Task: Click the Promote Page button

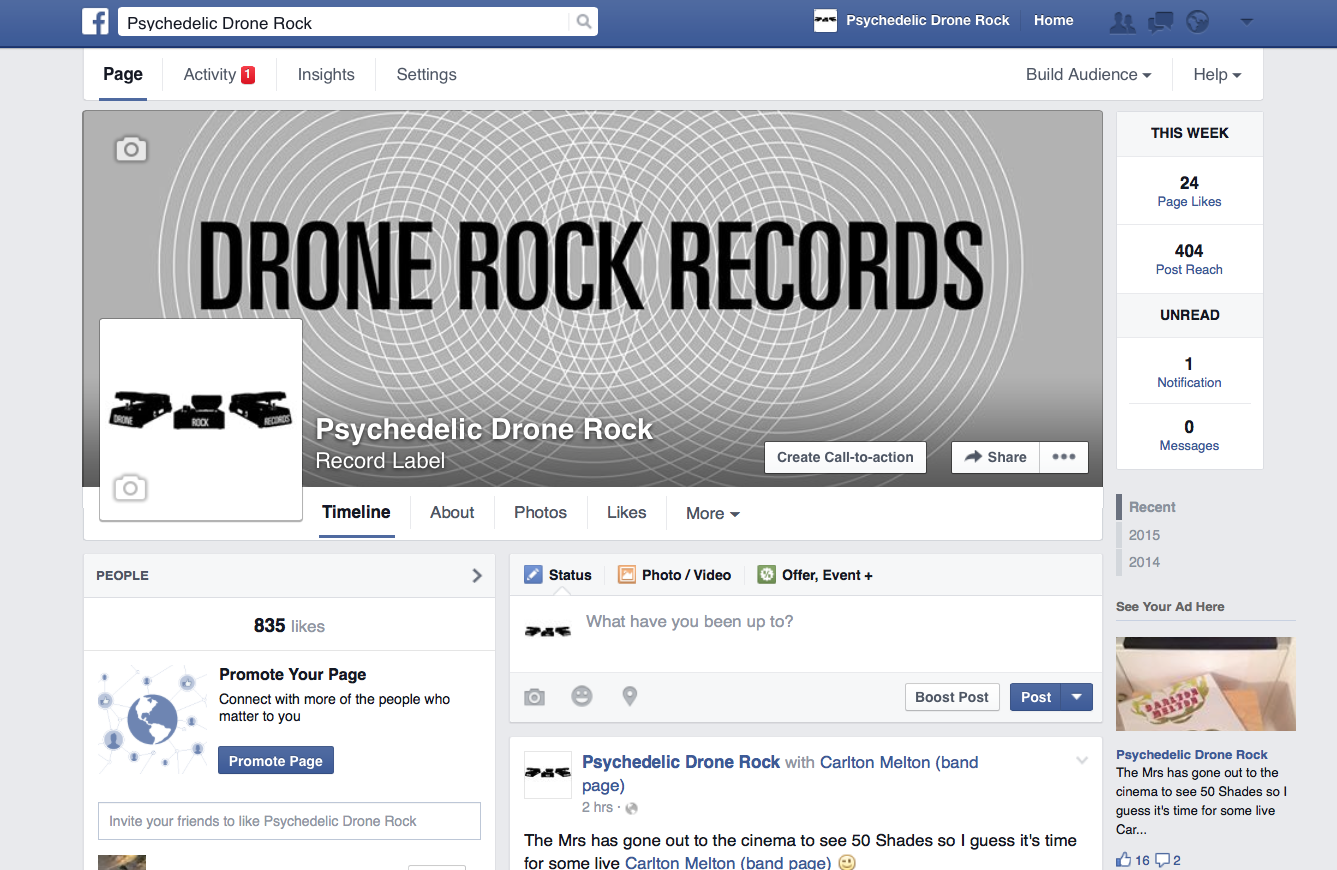Action: (x=276, y=760)
